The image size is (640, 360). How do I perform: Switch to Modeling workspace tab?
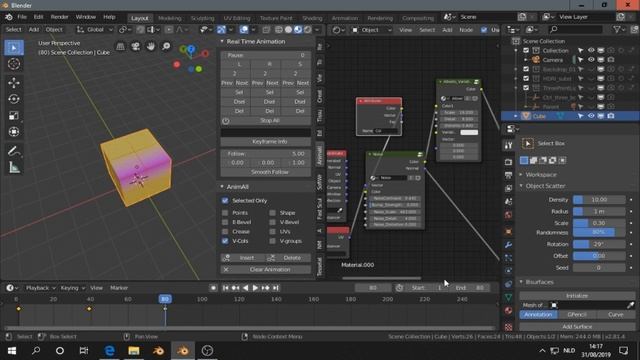point(170,18)
